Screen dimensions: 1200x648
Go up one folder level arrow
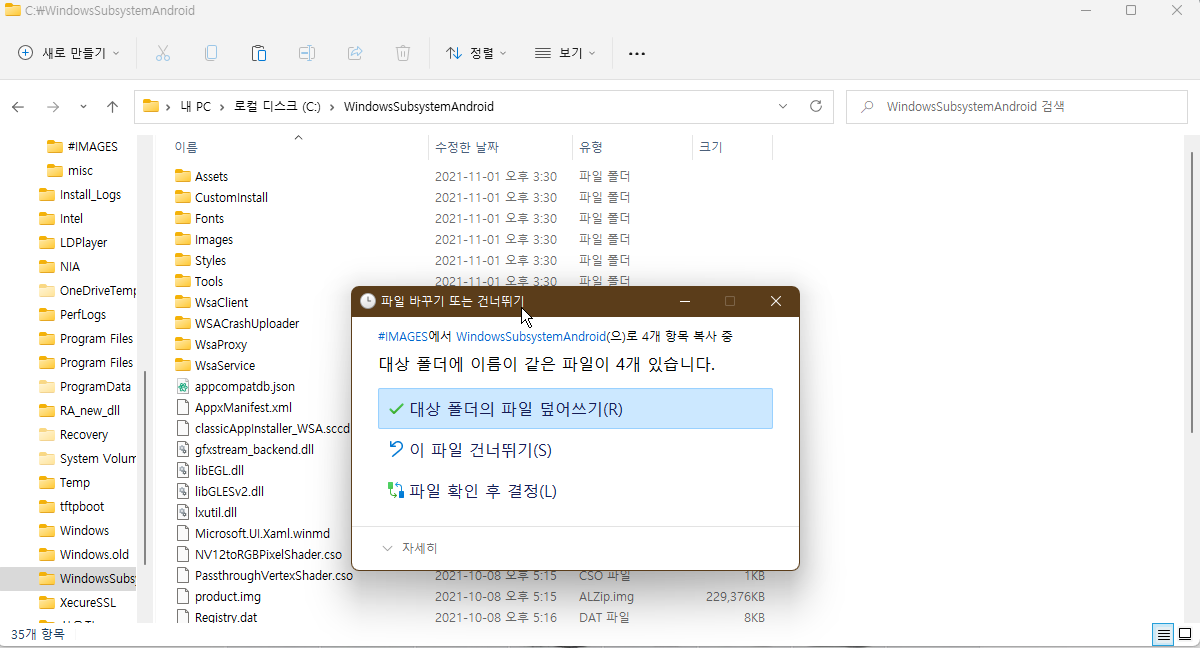[112, 106]
